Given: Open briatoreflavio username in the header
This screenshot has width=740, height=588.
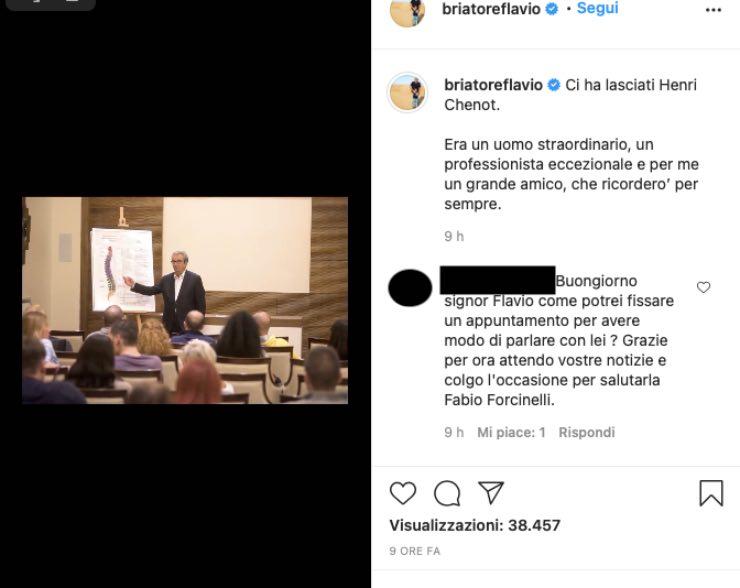Looking at the screenshot, I should [491, 9].
